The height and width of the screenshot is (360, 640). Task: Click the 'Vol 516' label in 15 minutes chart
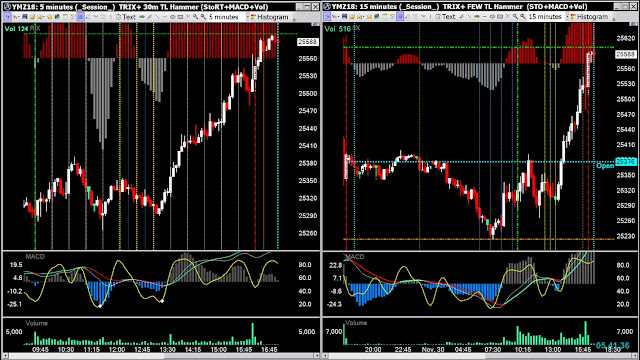point(338,29)
